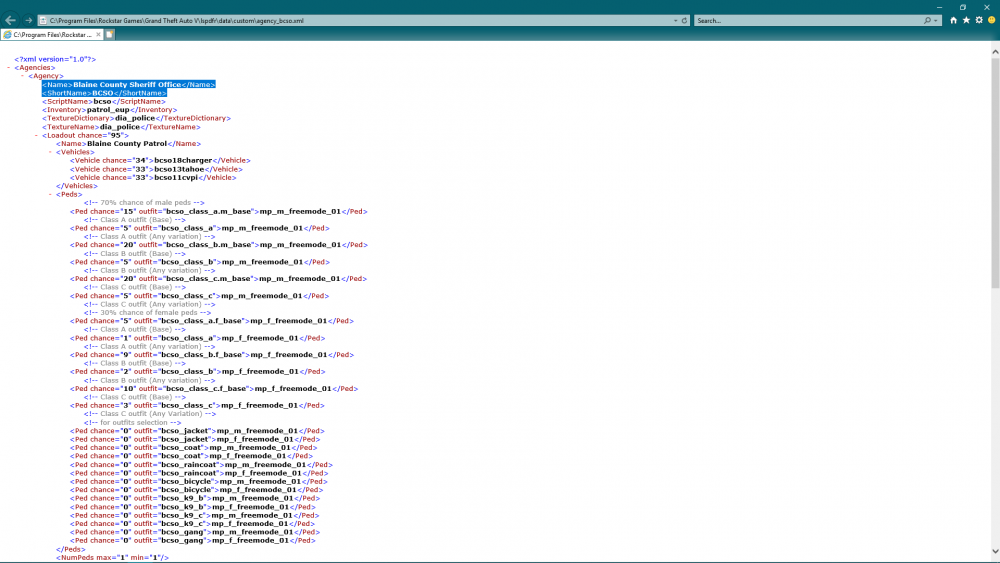
Task: Click the Inventory patrol_eup line
Action: click(110, 110)
